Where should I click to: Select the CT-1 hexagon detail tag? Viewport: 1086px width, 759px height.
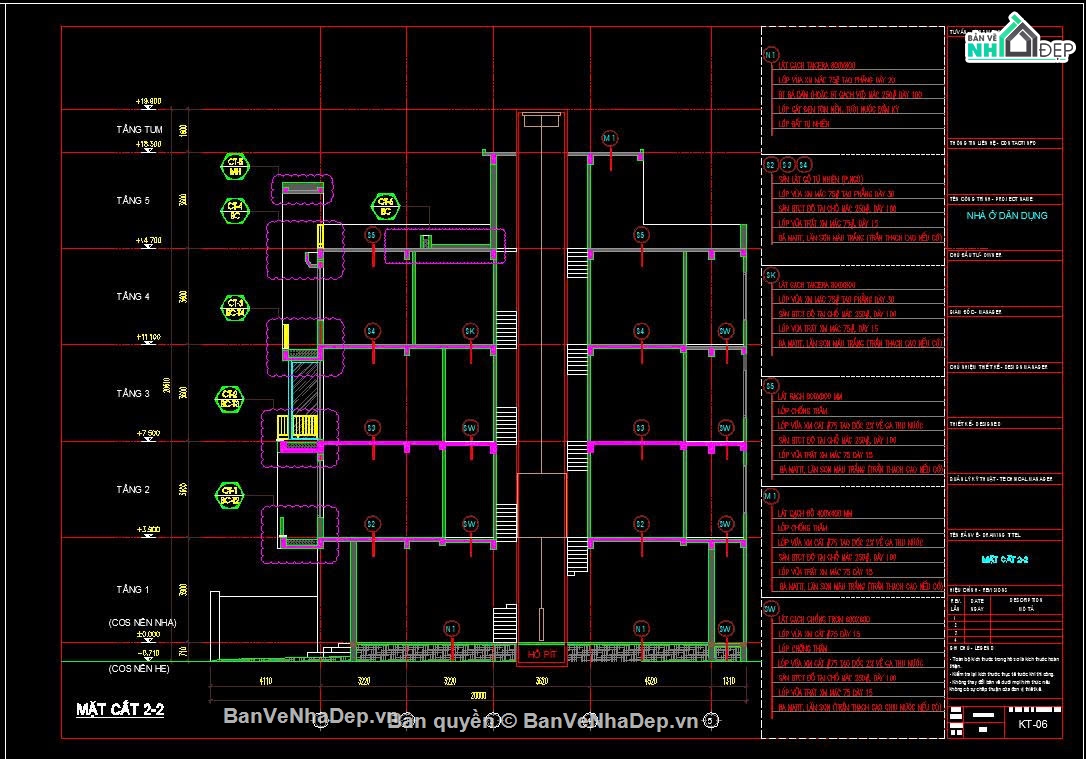229,495
